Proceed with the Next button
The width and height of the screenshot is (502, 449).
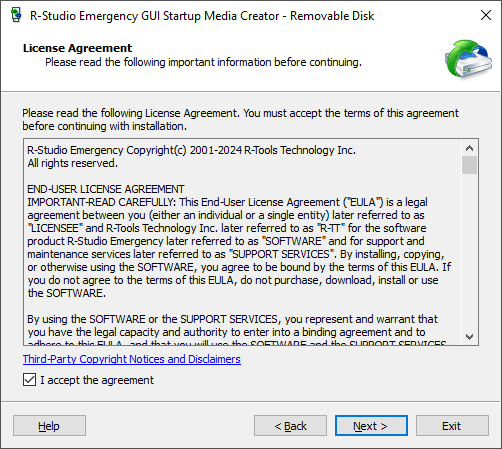tap(371, 426)
